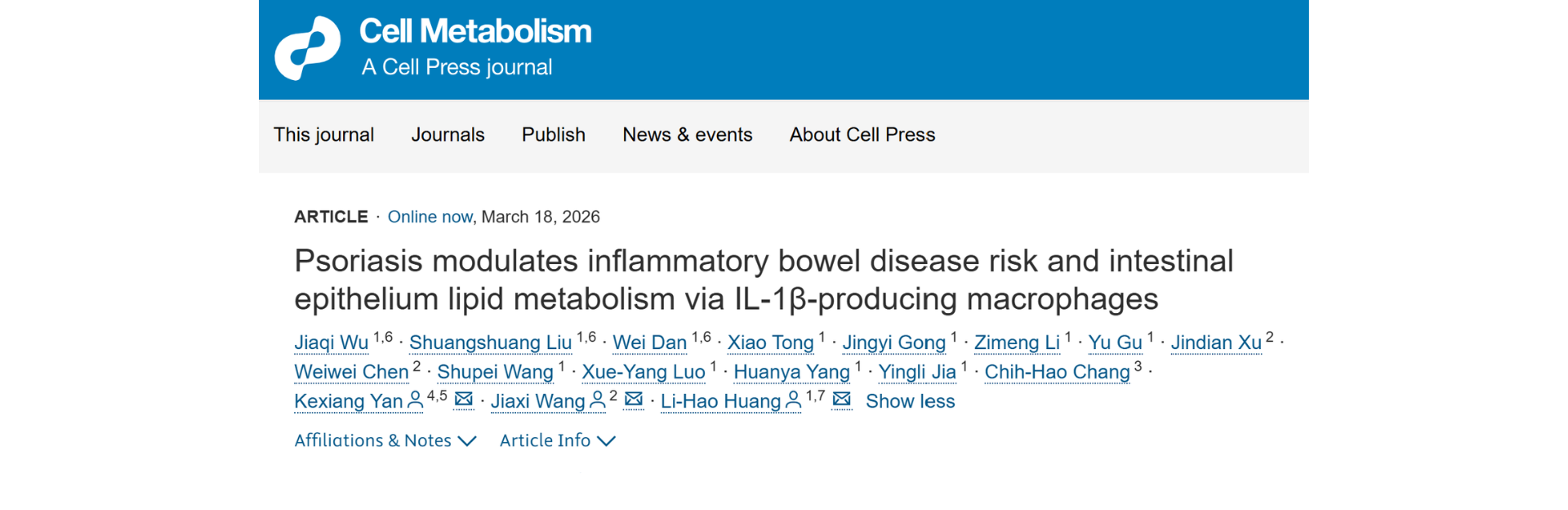Click the Cell Metabolism journal title

tap(475, 32)
